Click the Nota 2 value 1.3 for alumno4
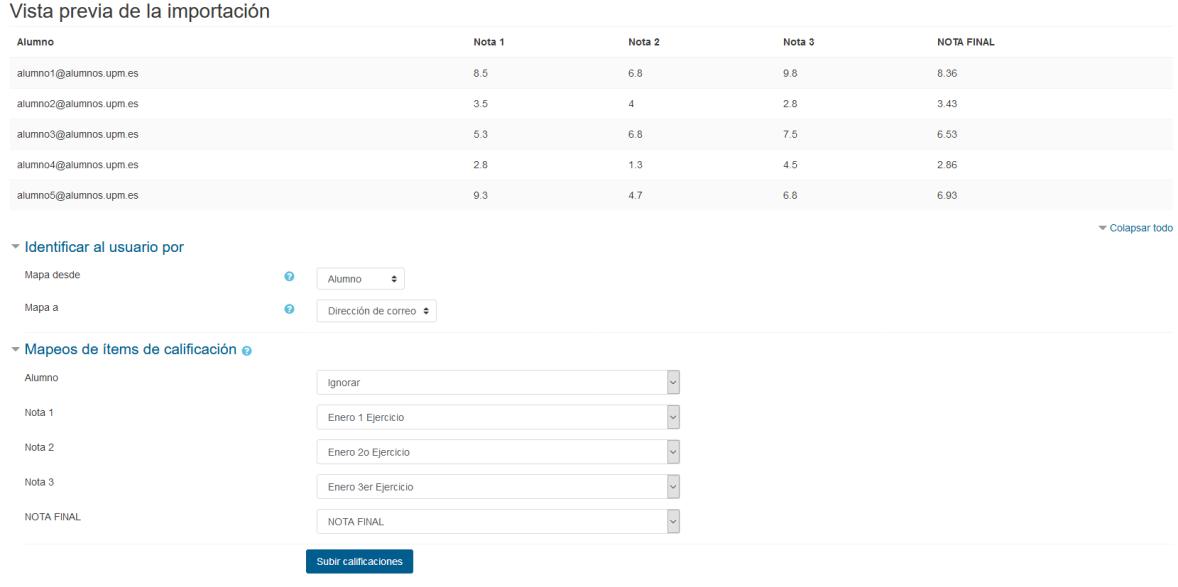1178x587 pixels. tap(636, 165)
